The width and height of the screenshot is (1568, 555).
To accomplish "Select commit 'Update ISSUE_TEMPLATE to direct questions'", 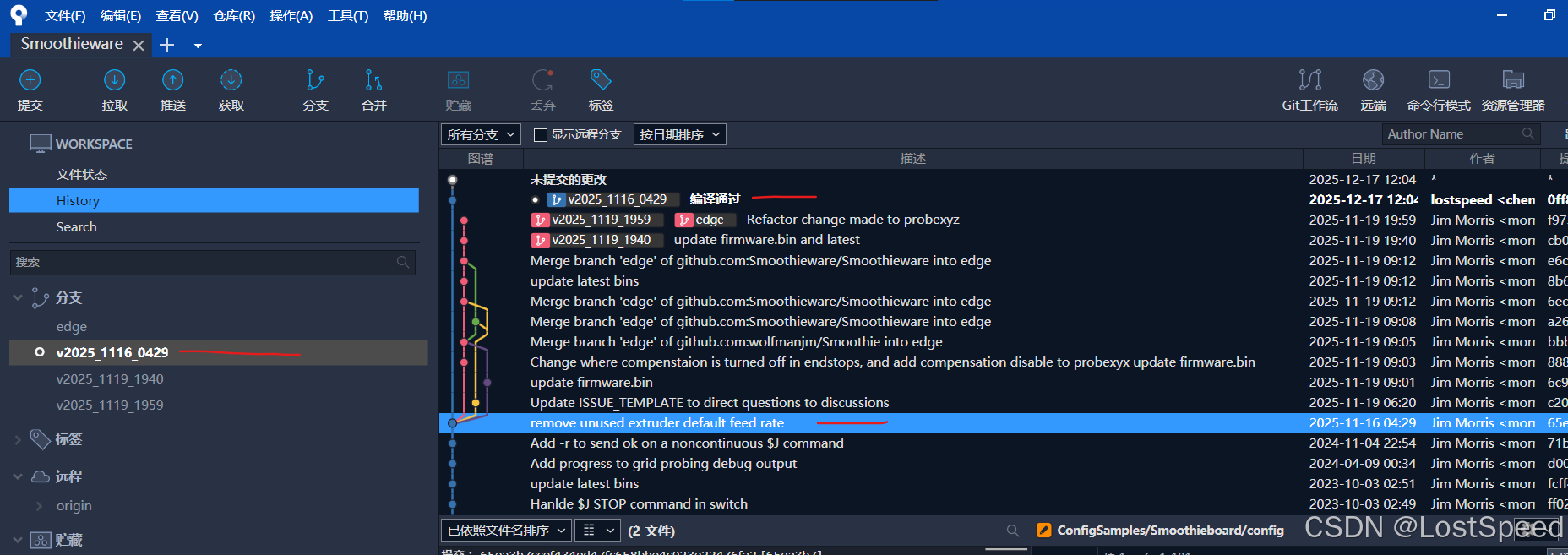I will pos(1004,402).
